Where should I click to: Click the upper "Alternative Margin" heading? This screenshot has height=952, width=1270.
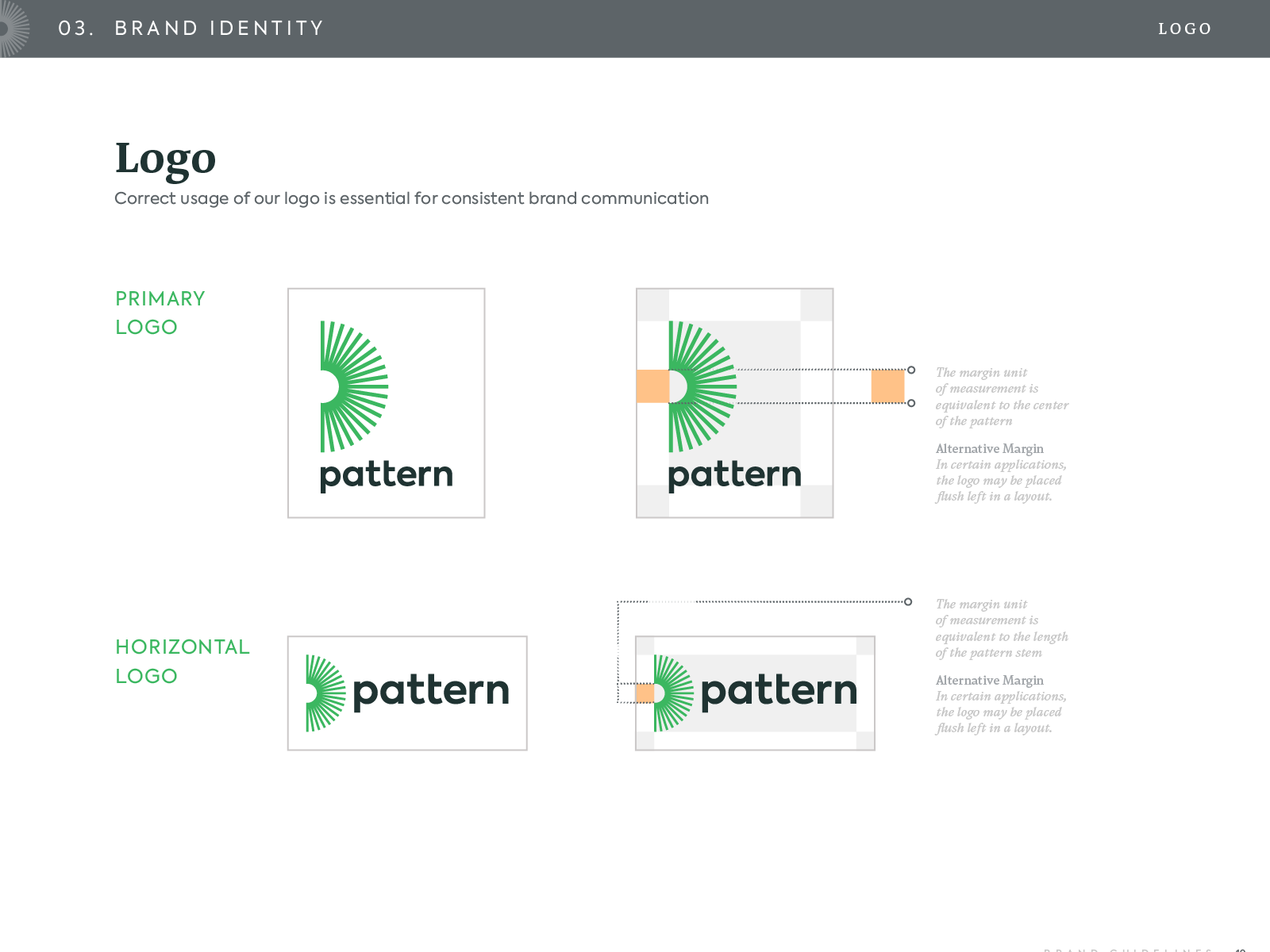click(989, 449)
